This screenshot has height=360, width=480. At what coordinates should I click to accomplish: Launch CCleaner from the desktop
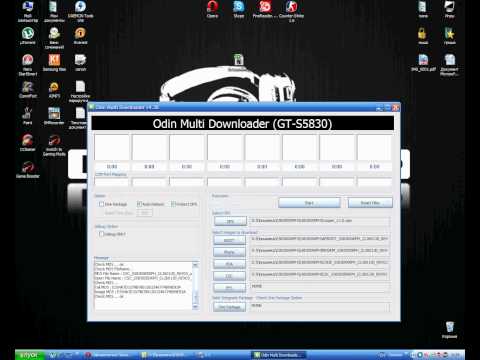[x=28, y=143]
